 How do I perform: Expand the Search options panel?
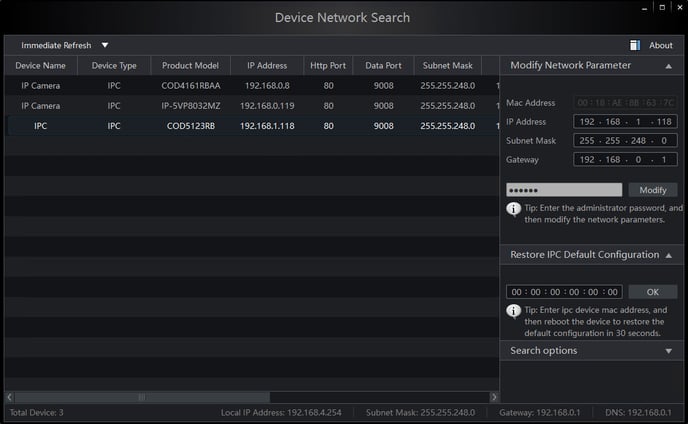(668, 351)
